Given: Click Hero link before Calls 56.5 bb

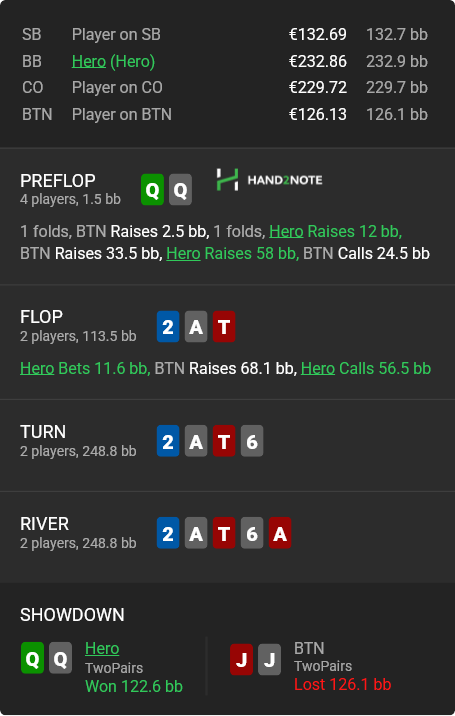Looking at the screenshot, I should coord(318,368).
